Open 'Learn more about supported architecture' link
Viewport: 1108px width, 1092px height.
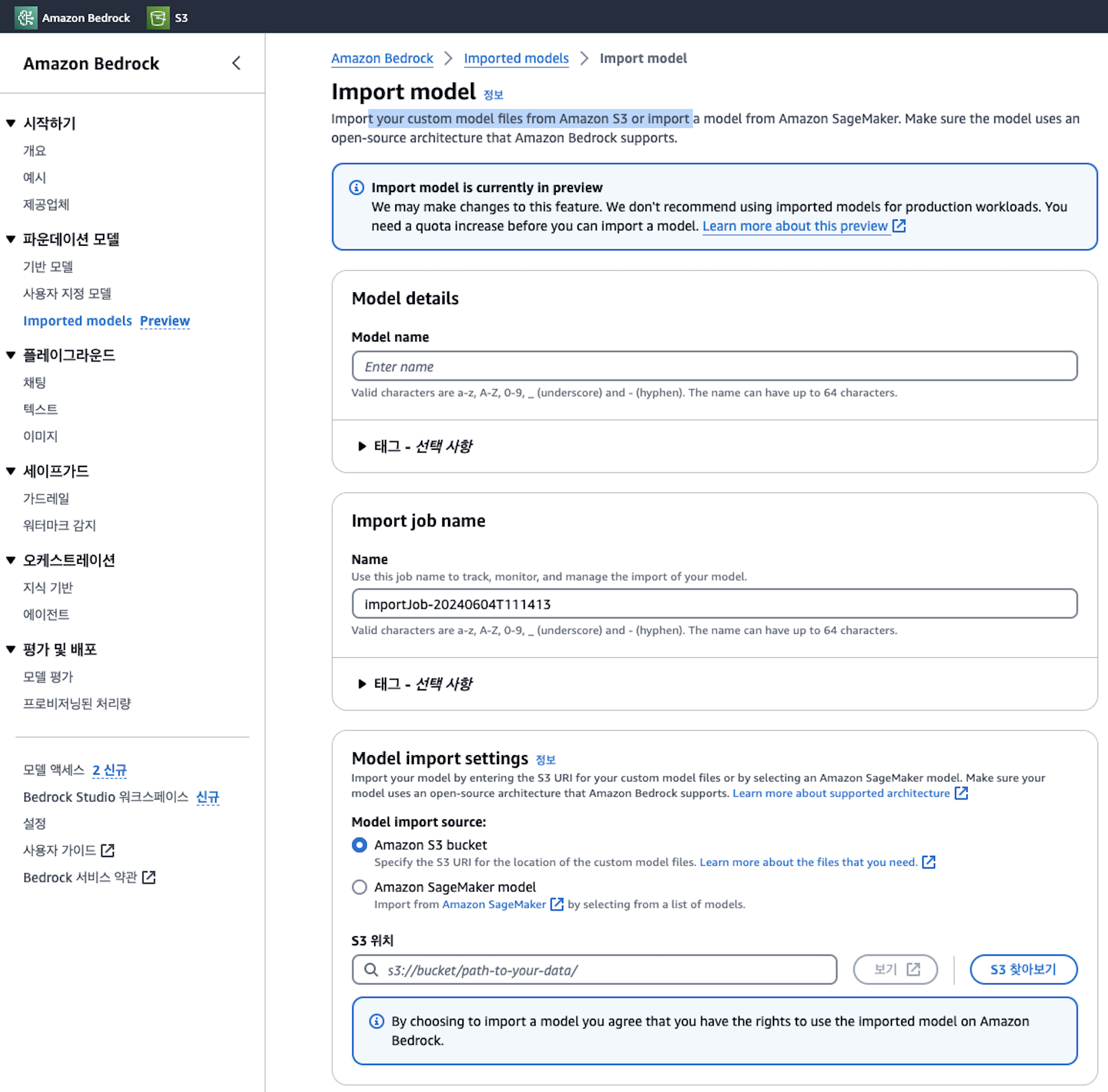[x=842, y=793]
